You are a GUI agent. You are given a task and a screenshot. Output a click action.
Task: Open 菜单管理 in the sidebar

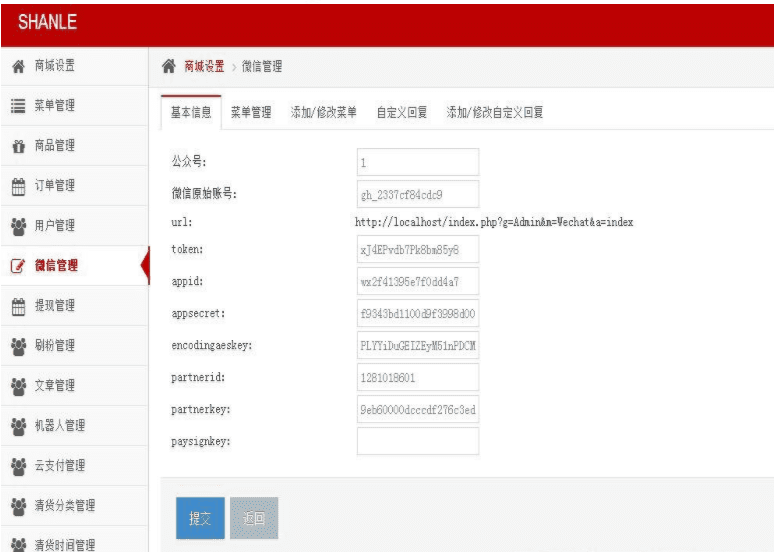74,106
